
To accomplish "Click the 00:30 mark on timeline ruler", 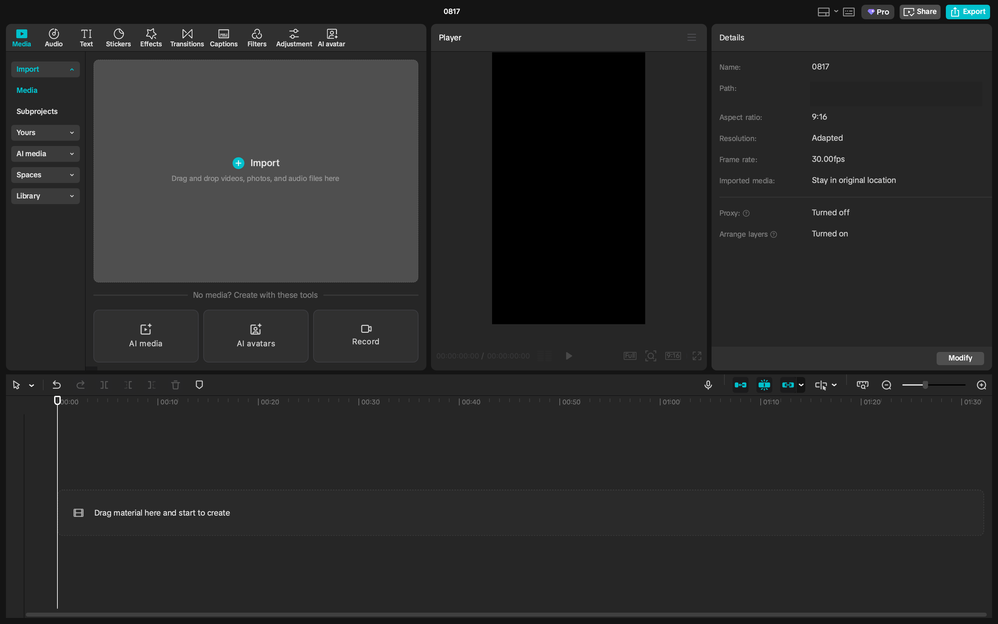I will coord(369,402).
